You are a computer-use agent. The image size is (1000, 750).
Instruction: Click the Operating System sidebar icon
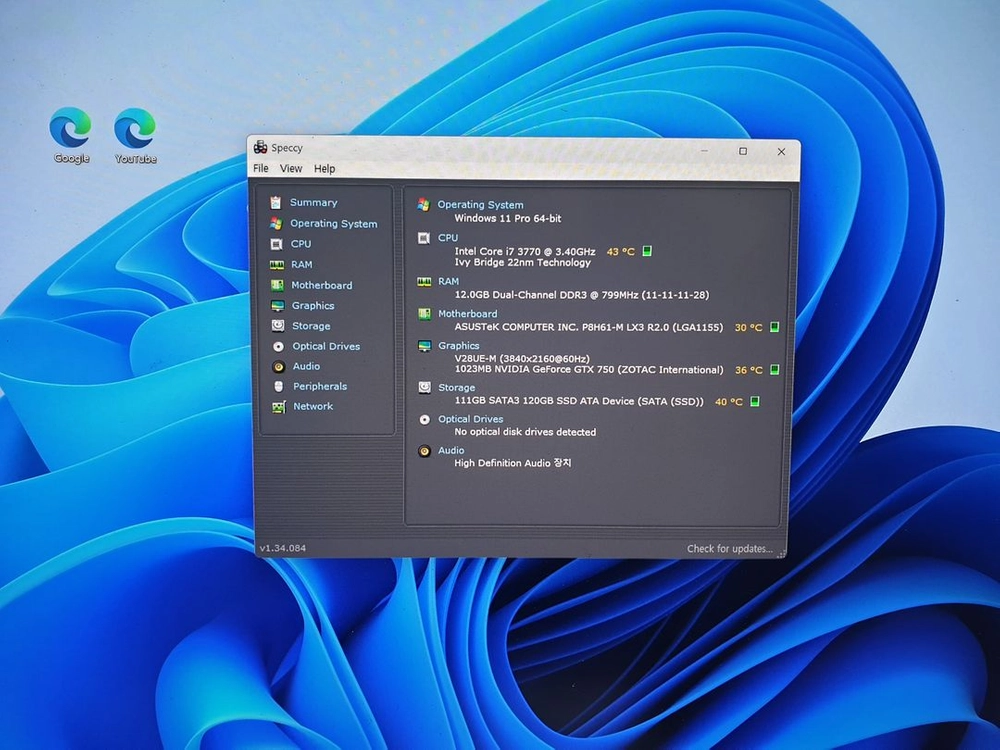pyautogui.click(x=276, y=223)
